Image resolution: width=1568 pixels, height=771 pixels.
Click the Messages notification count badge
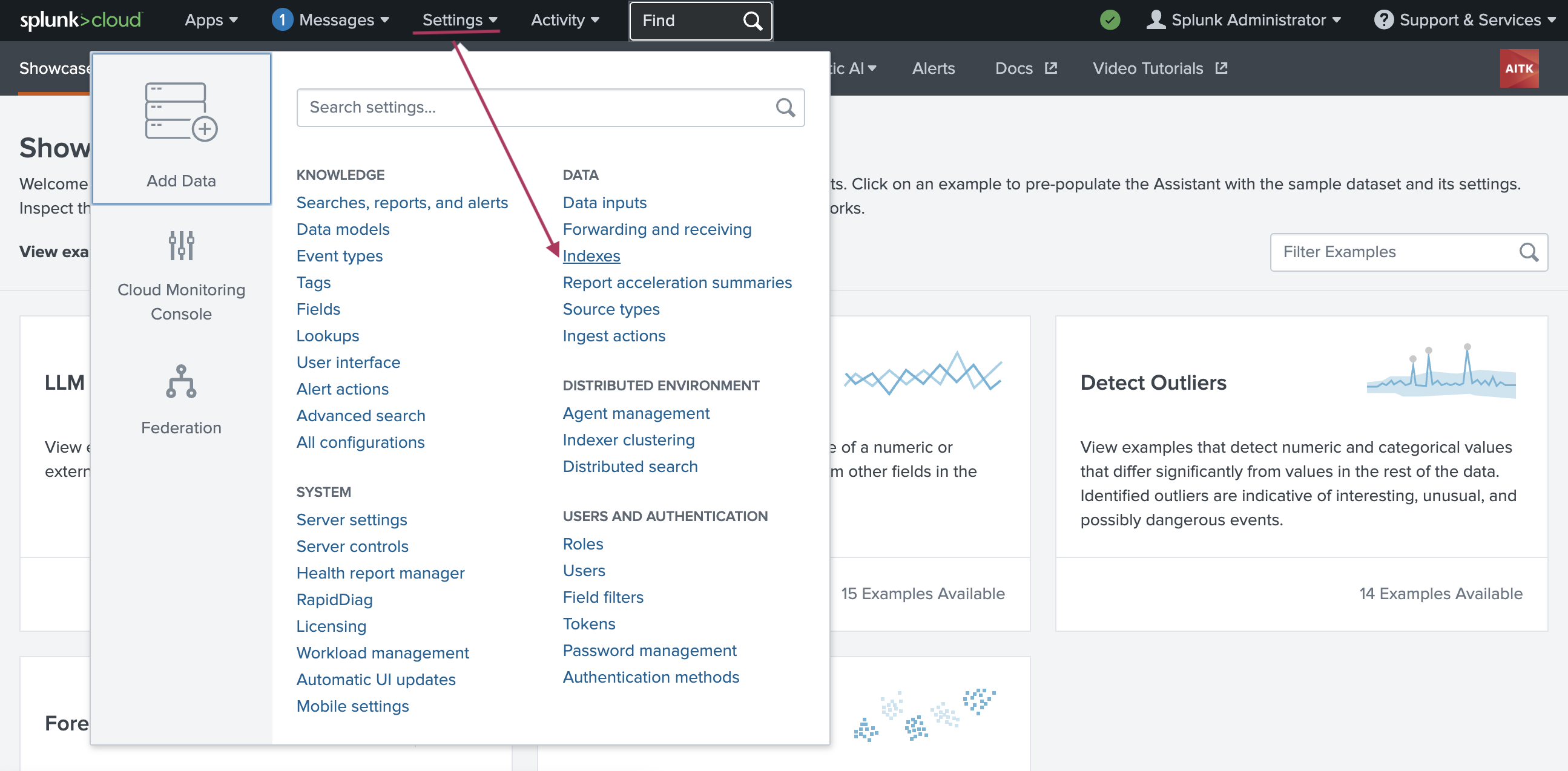[282, 20]
